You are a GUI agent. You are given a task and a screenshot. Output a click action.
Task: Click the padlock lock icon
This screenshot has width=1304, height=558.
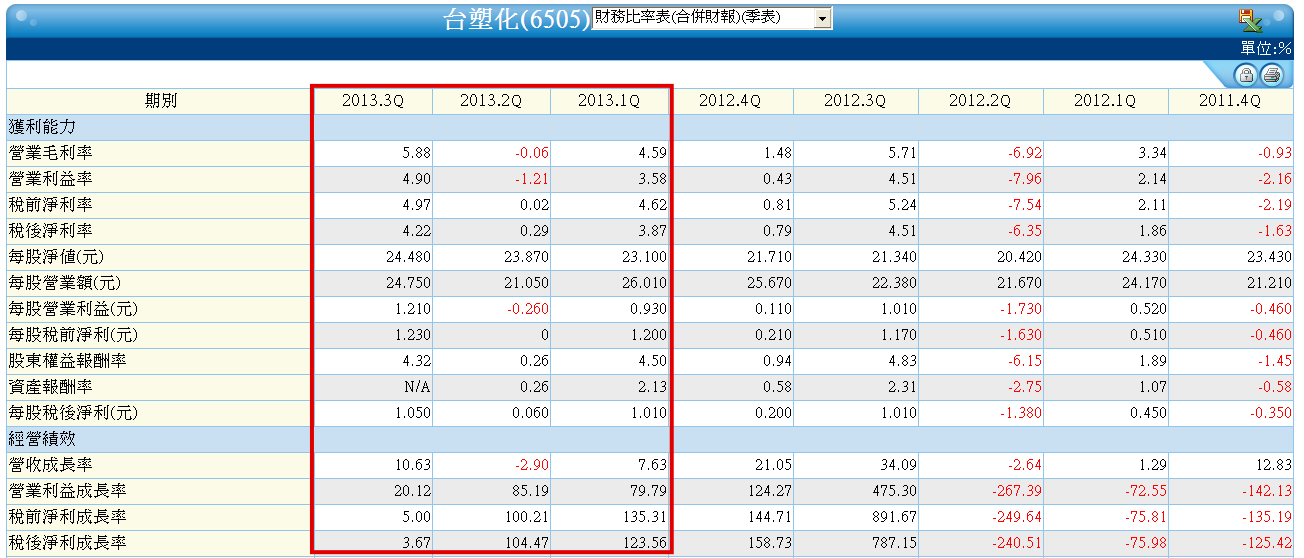point(1246,75)
